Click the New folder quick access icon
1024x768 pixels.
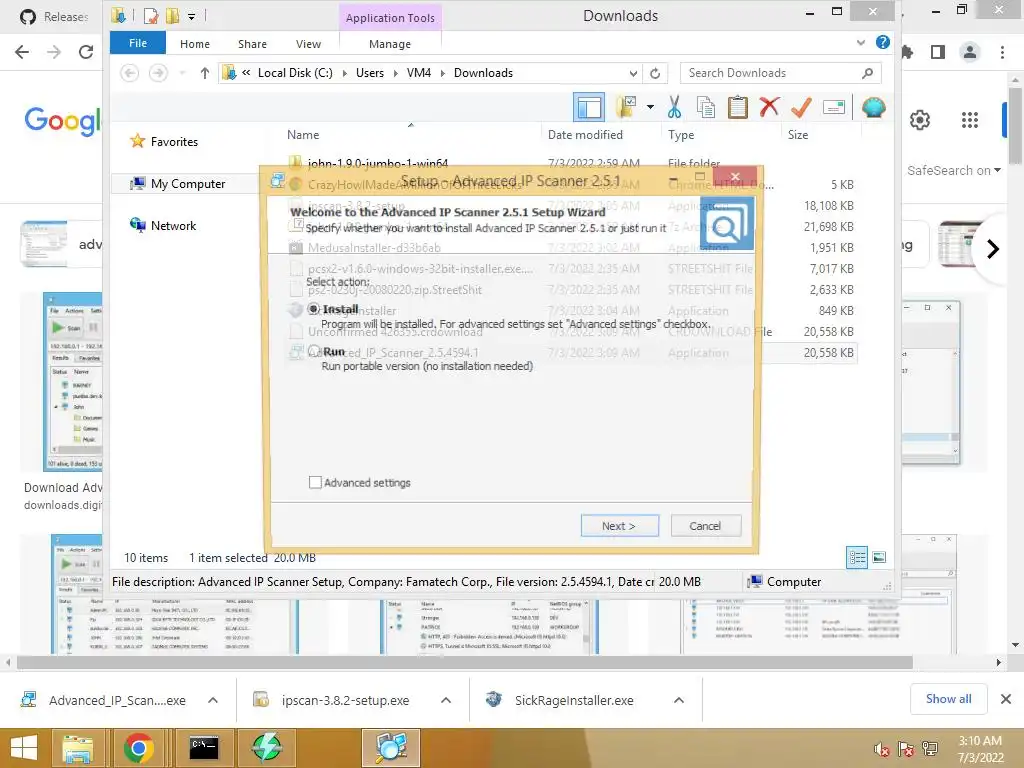[172, 16]
